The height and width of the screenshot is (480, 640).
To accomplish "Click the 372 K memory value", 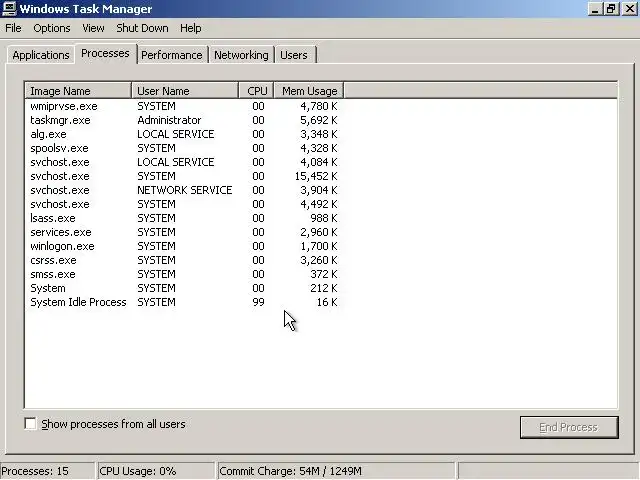I will click(324, 274).
